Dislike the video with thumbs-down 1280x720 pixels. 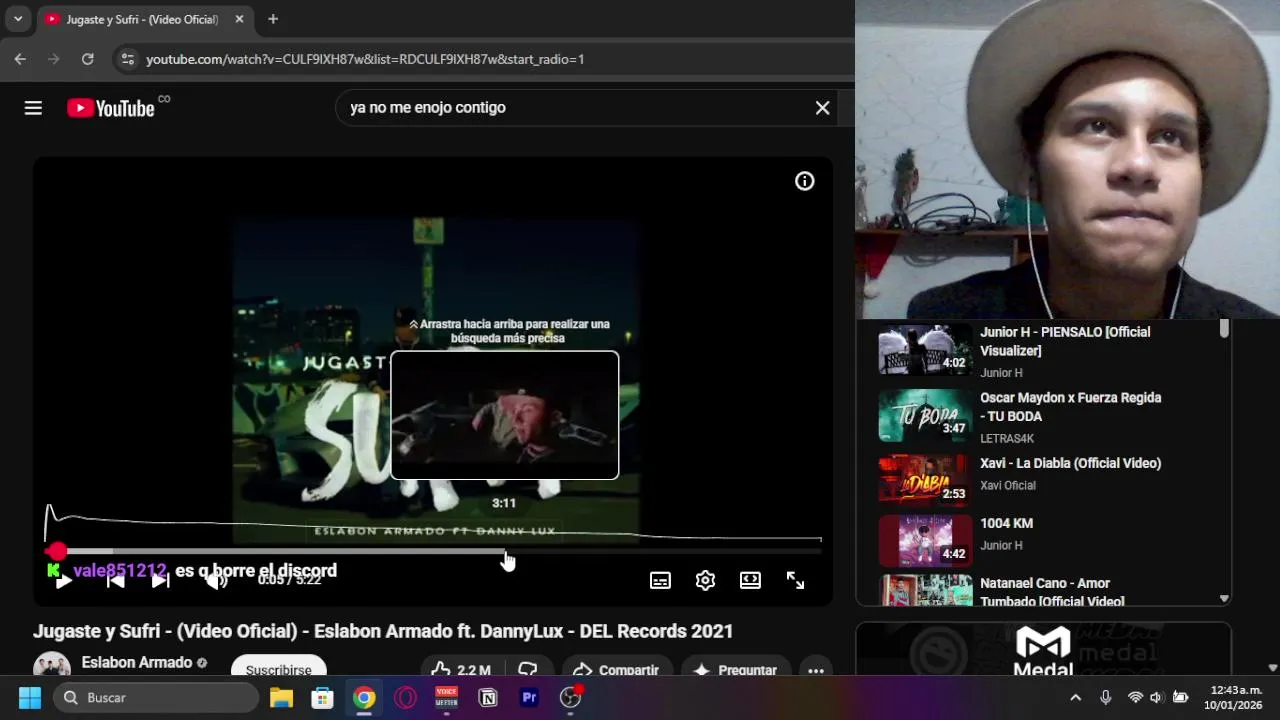(x=528, y=669)
